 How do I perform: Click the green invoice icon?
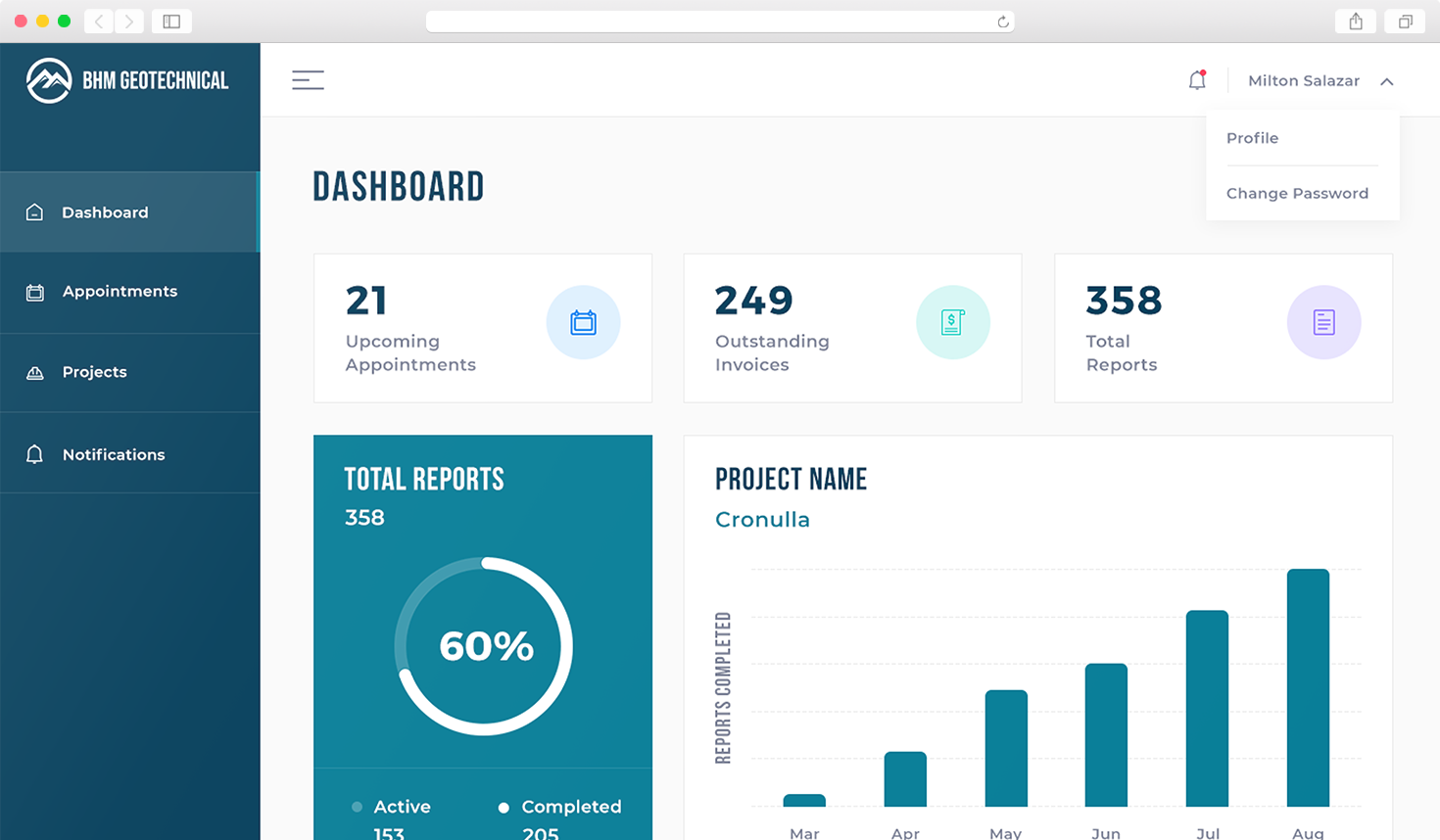(x=952, y=322)
